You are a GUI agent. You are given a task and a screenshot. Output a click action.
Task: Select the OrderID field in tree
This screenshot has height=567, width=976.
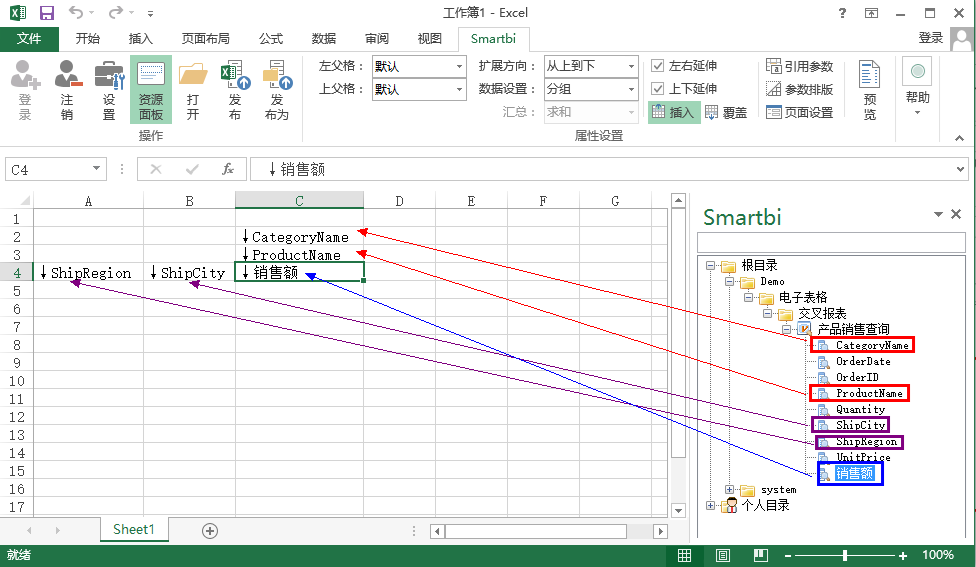[x=857, y=377]
